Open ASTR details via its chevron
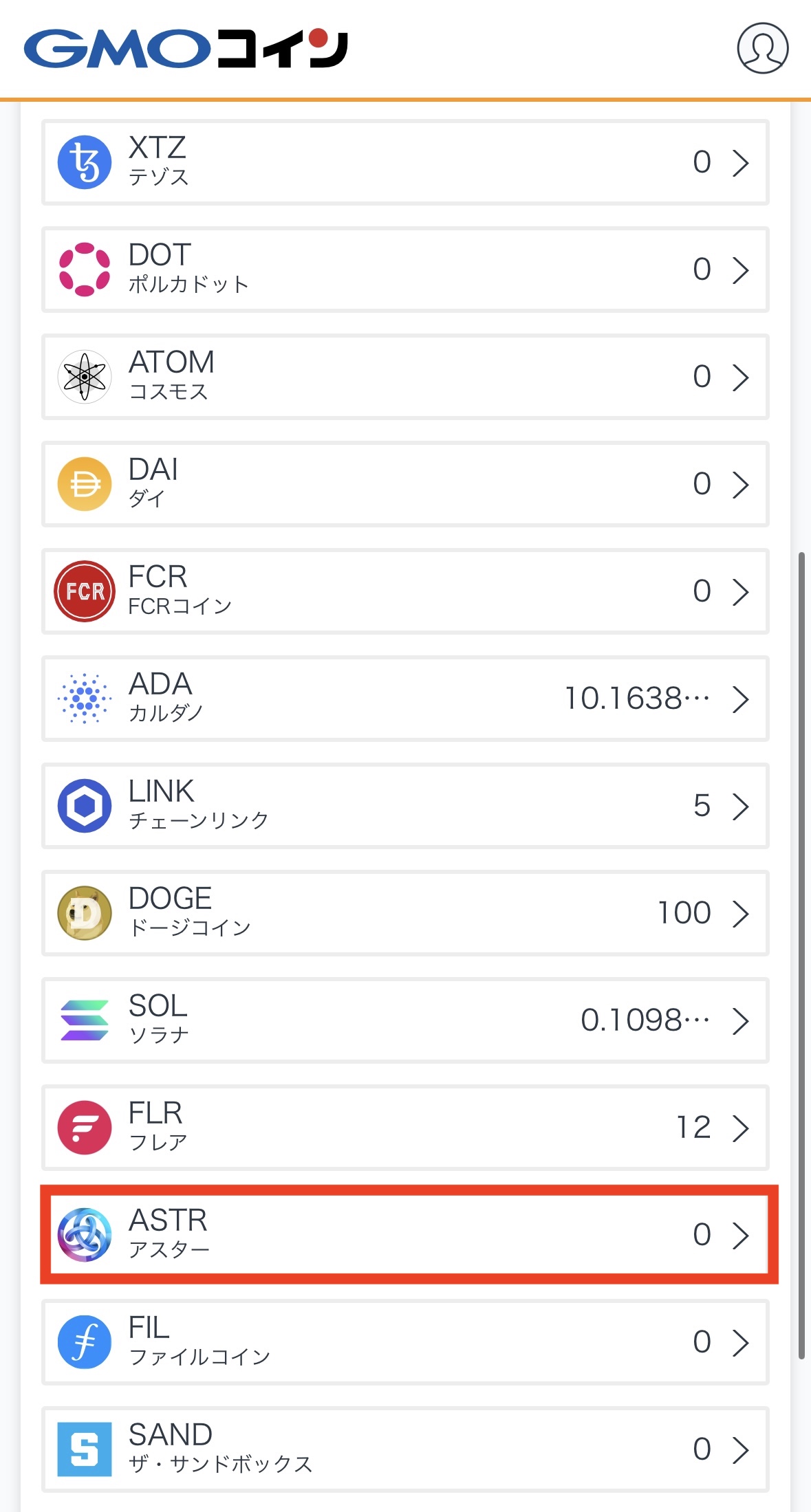Viewport: 811px width, 1512px height. pos(740,1236)
